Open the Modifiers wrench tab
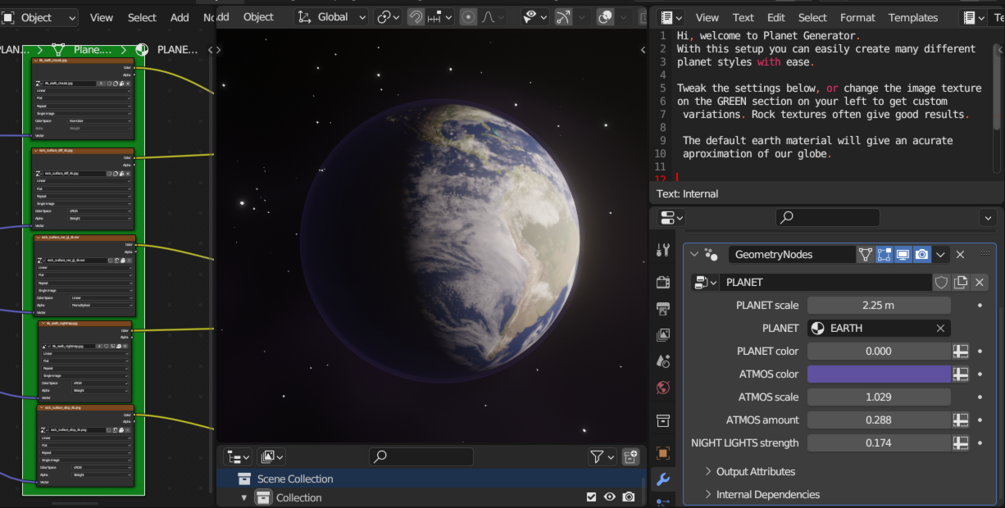This screenshot has width=1005, height=508. [x=663, y=479]
